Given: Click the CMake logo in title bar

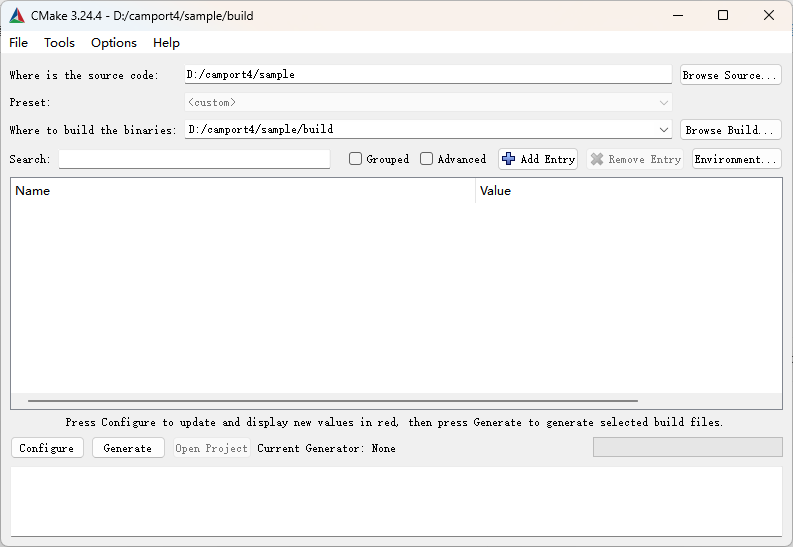Looking at the screenshot, I should click(x=17, y=16).
